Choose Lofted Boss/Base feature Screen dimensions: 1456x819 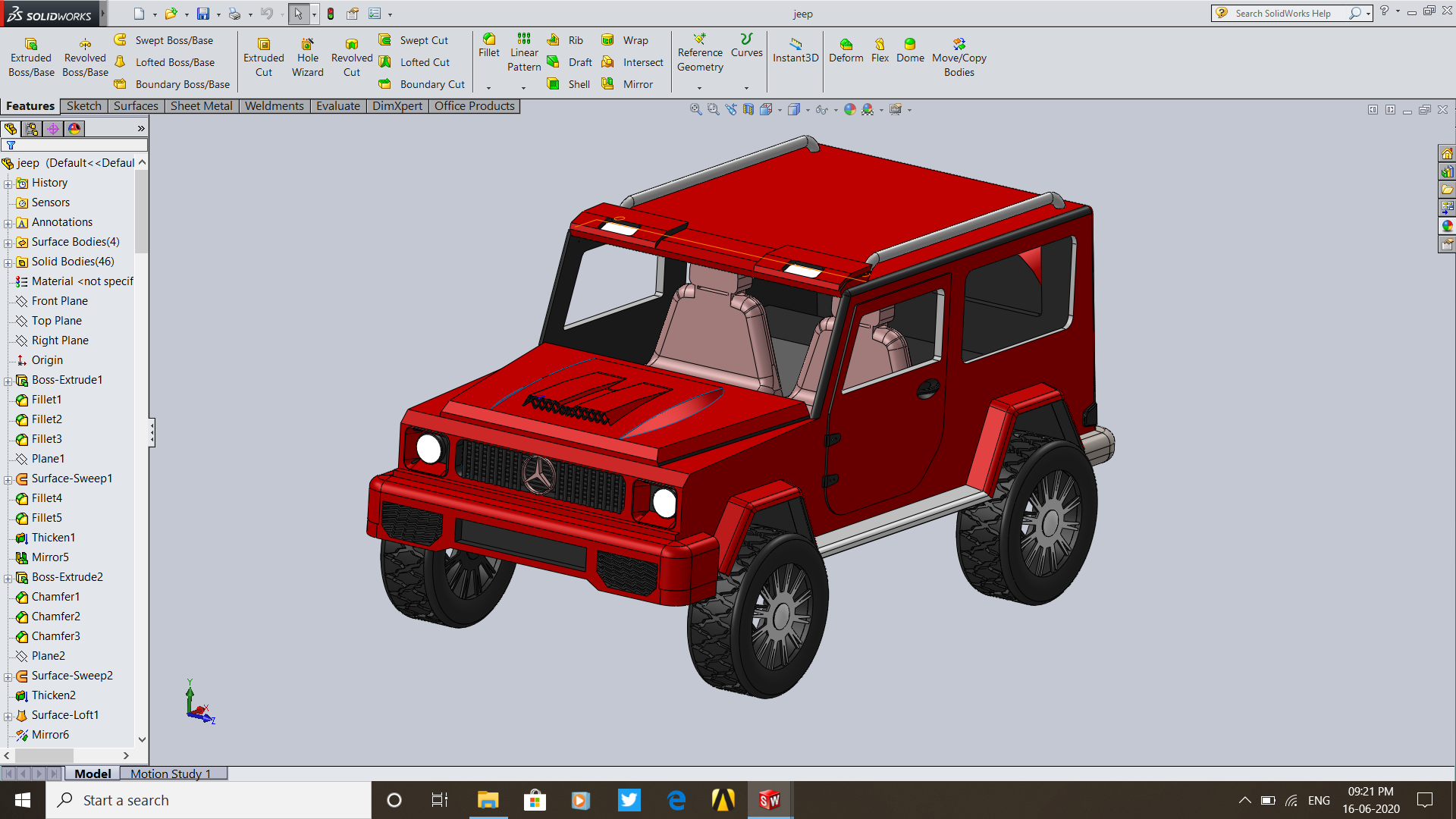pyautogui.click(x=165, y=62)
